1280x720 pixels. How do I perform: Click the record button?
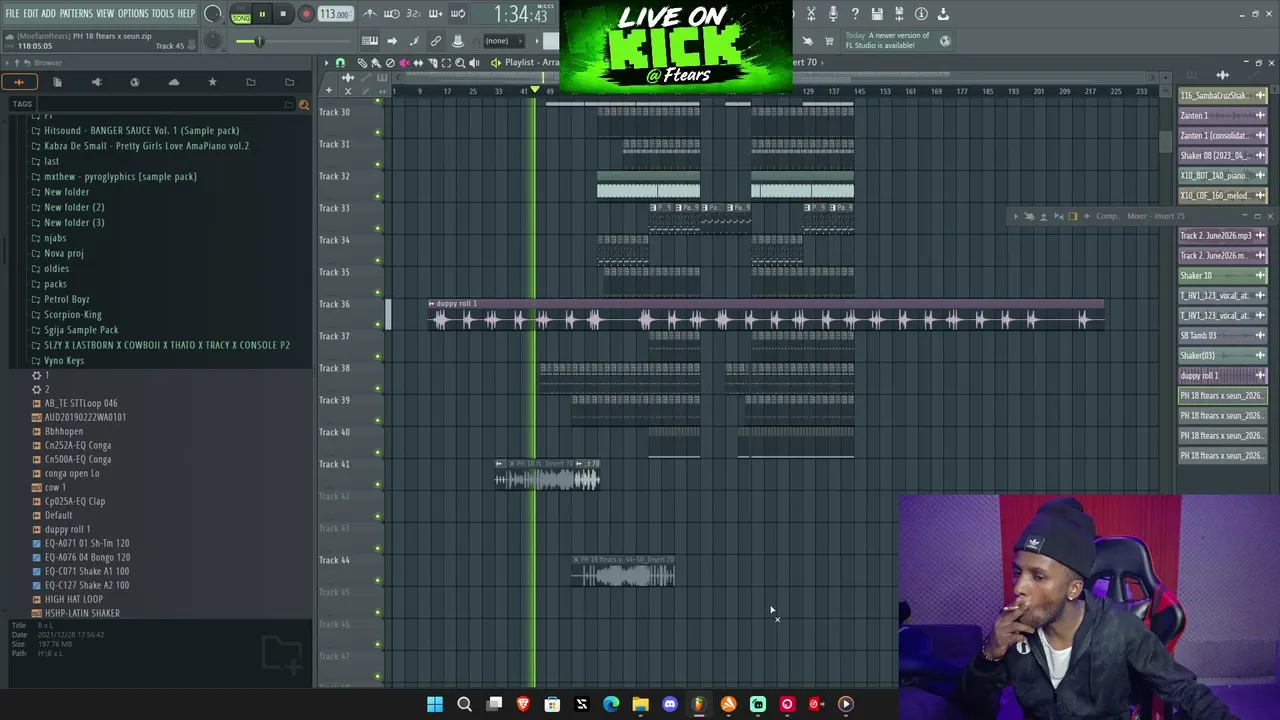point(306,14)
